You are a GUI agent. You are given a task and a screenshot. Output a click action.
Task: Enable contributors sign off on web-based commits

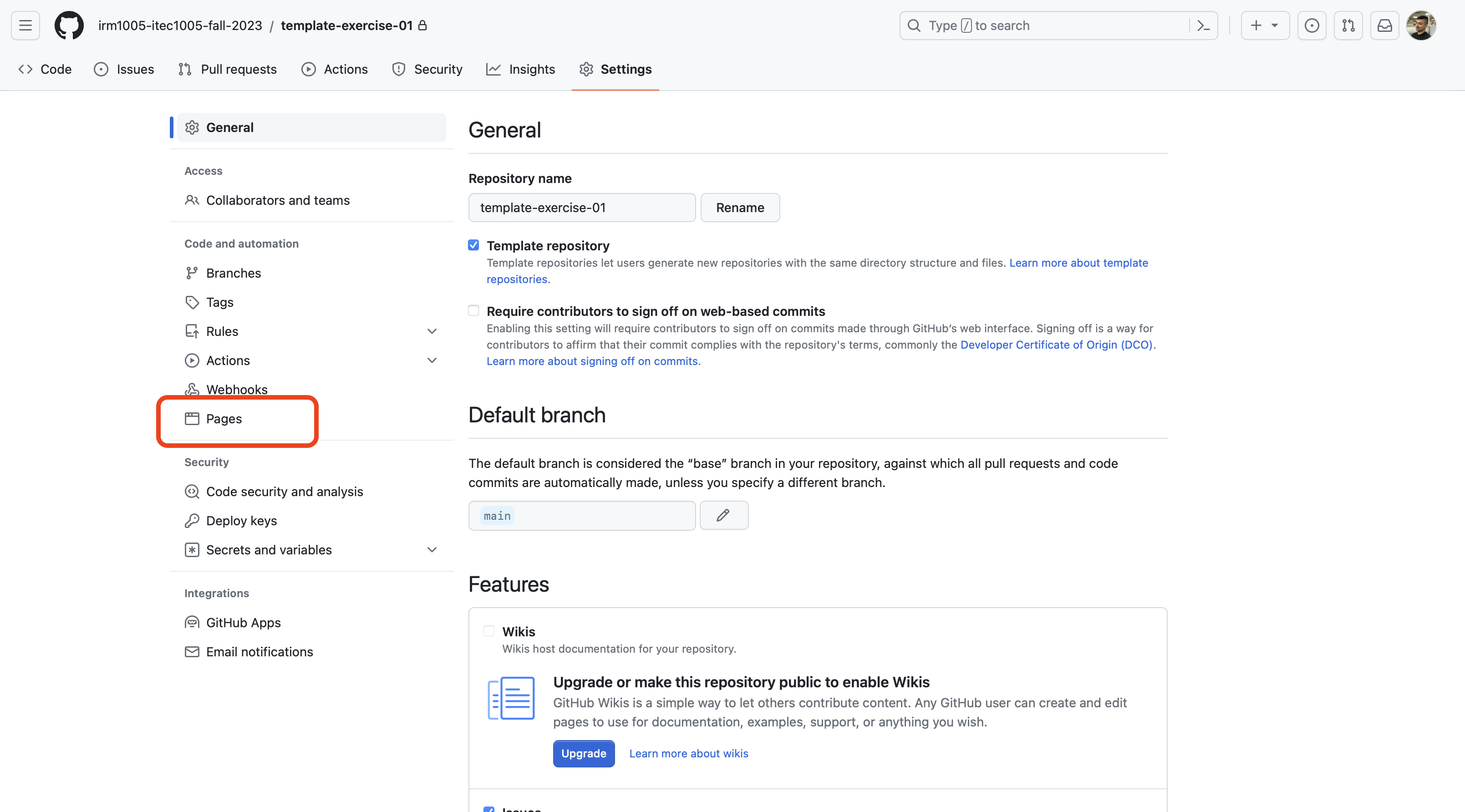[473, 310]
